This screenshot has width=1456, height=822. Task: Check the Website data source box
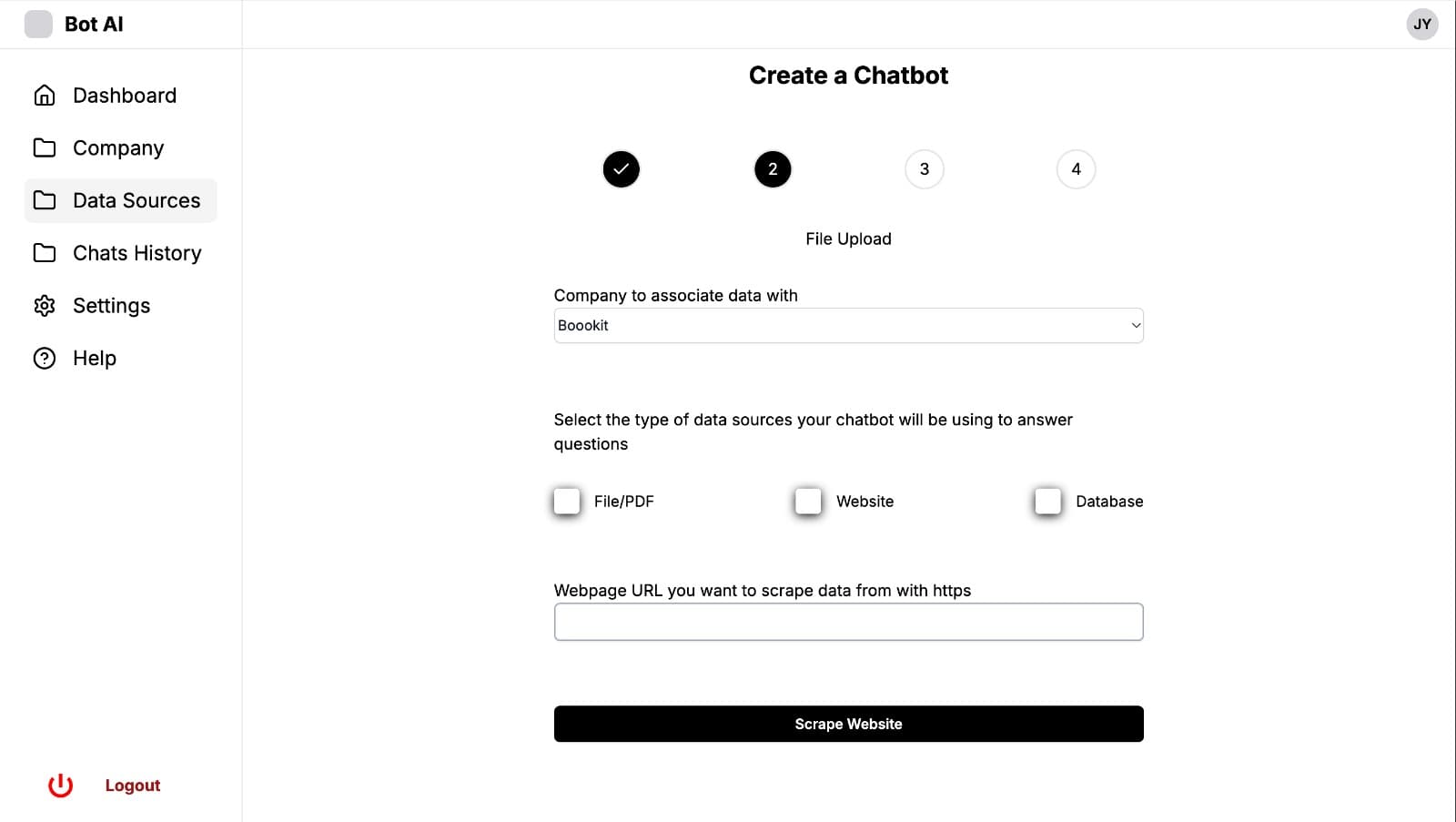(808, 501)
